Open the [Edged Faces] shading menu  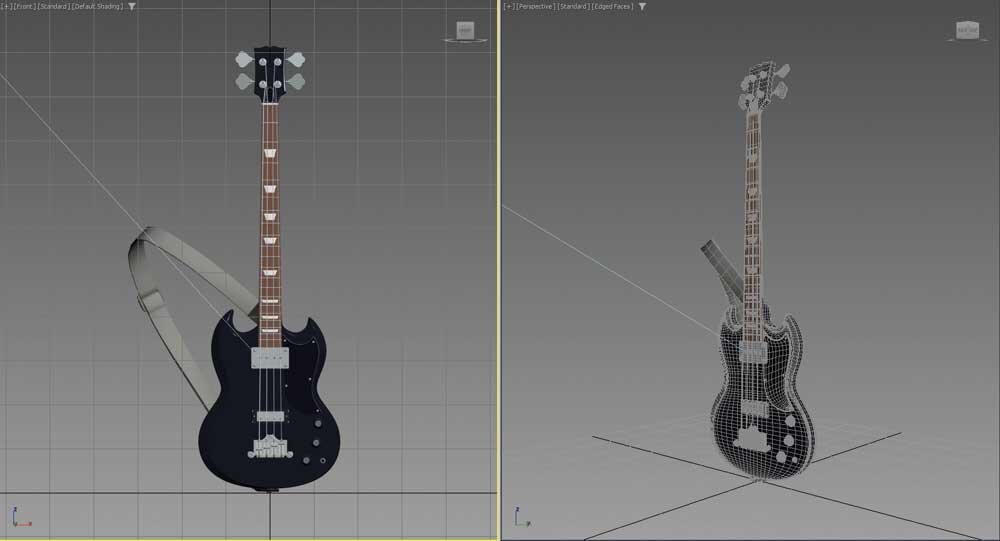[612, 6]
